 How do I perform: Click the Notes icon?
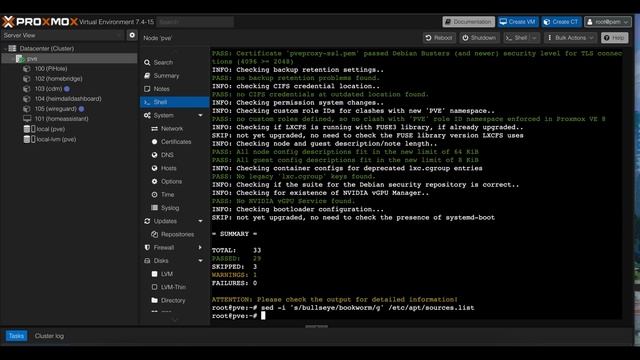(x=147, y=89)
